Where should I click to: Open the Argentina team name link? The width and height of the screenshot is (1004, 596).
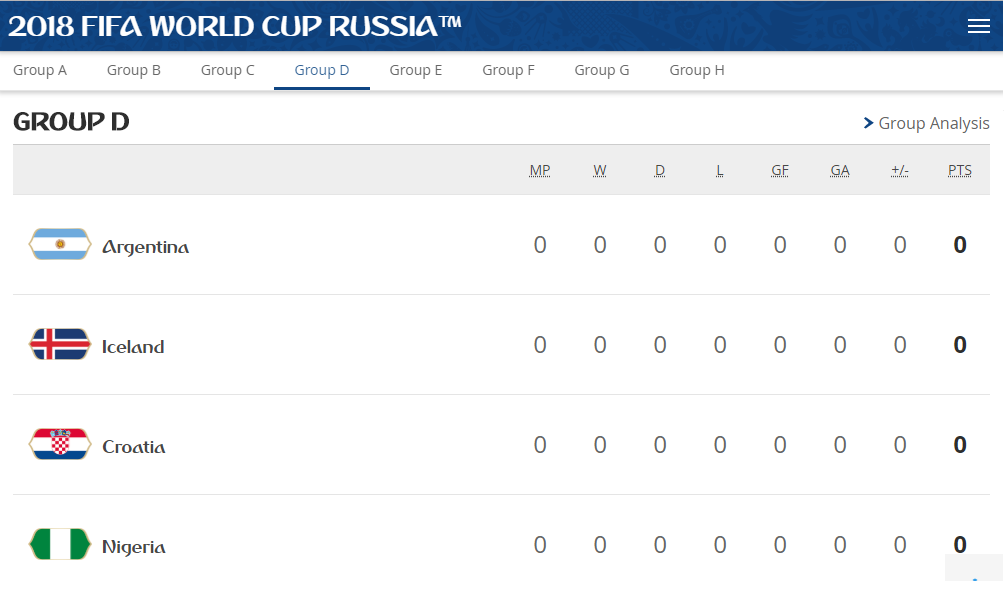[146, 247]
